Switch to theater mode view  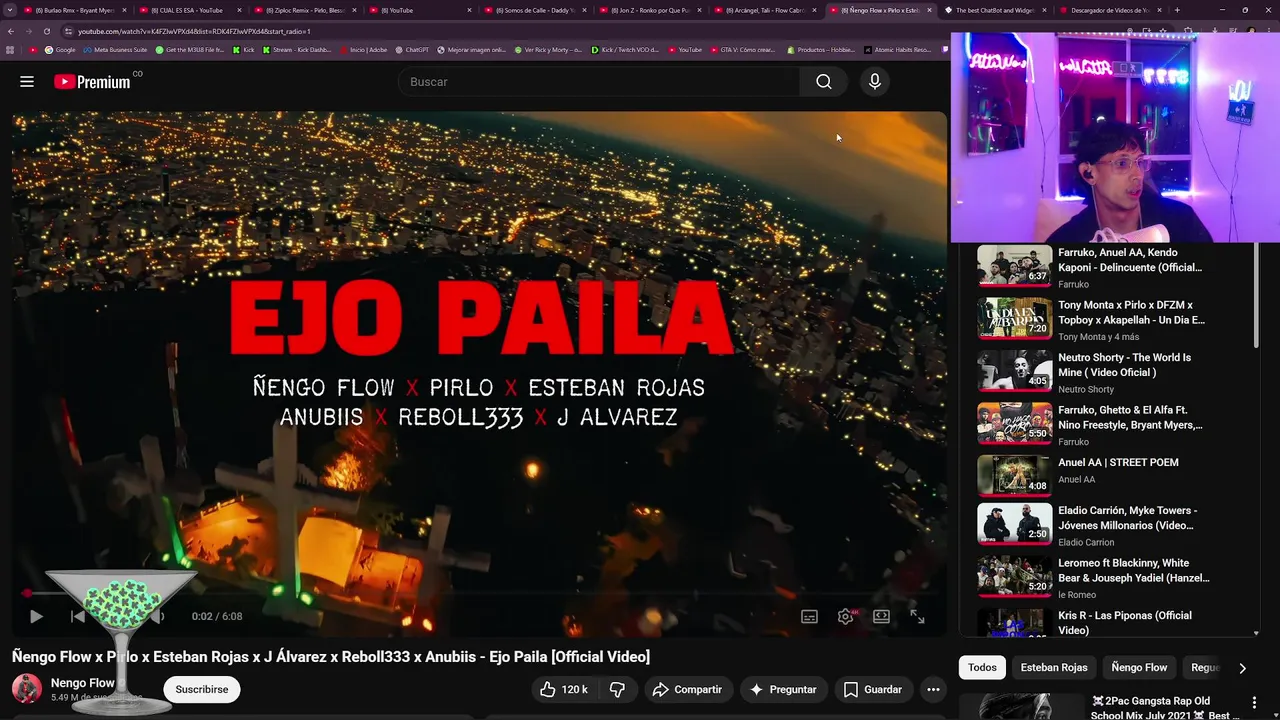[x=881, y=616]
